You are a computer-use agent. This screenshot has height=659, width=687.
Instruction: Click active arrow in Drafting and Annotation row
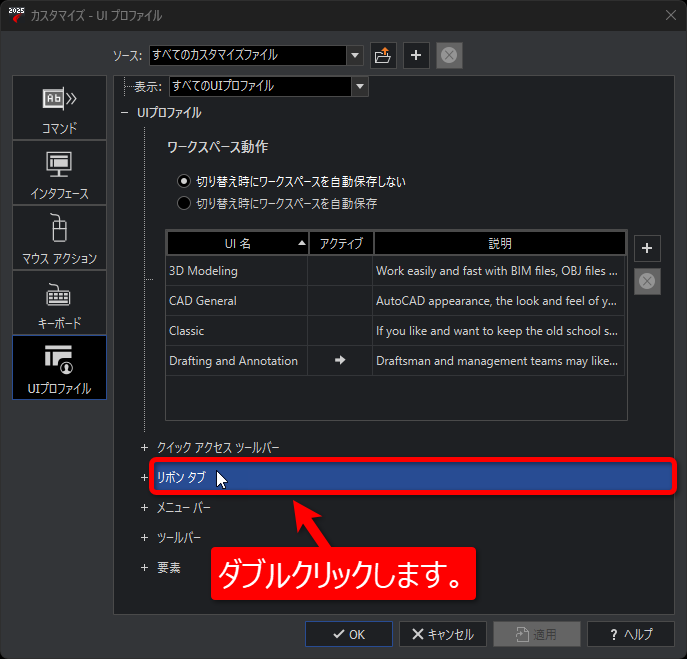pos(340,360)
